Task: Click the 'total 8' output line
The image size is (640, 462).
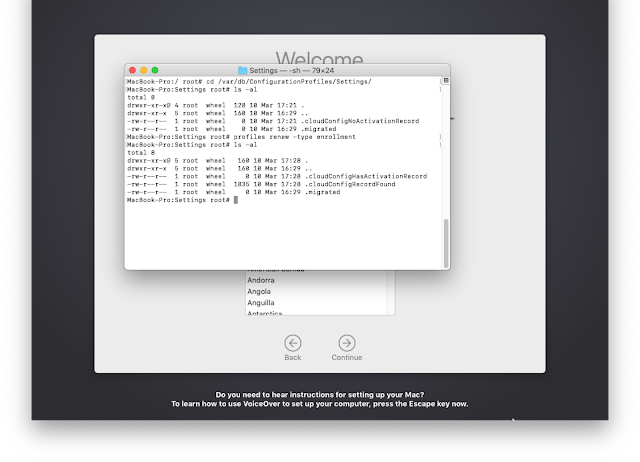Action: point(141,153)
